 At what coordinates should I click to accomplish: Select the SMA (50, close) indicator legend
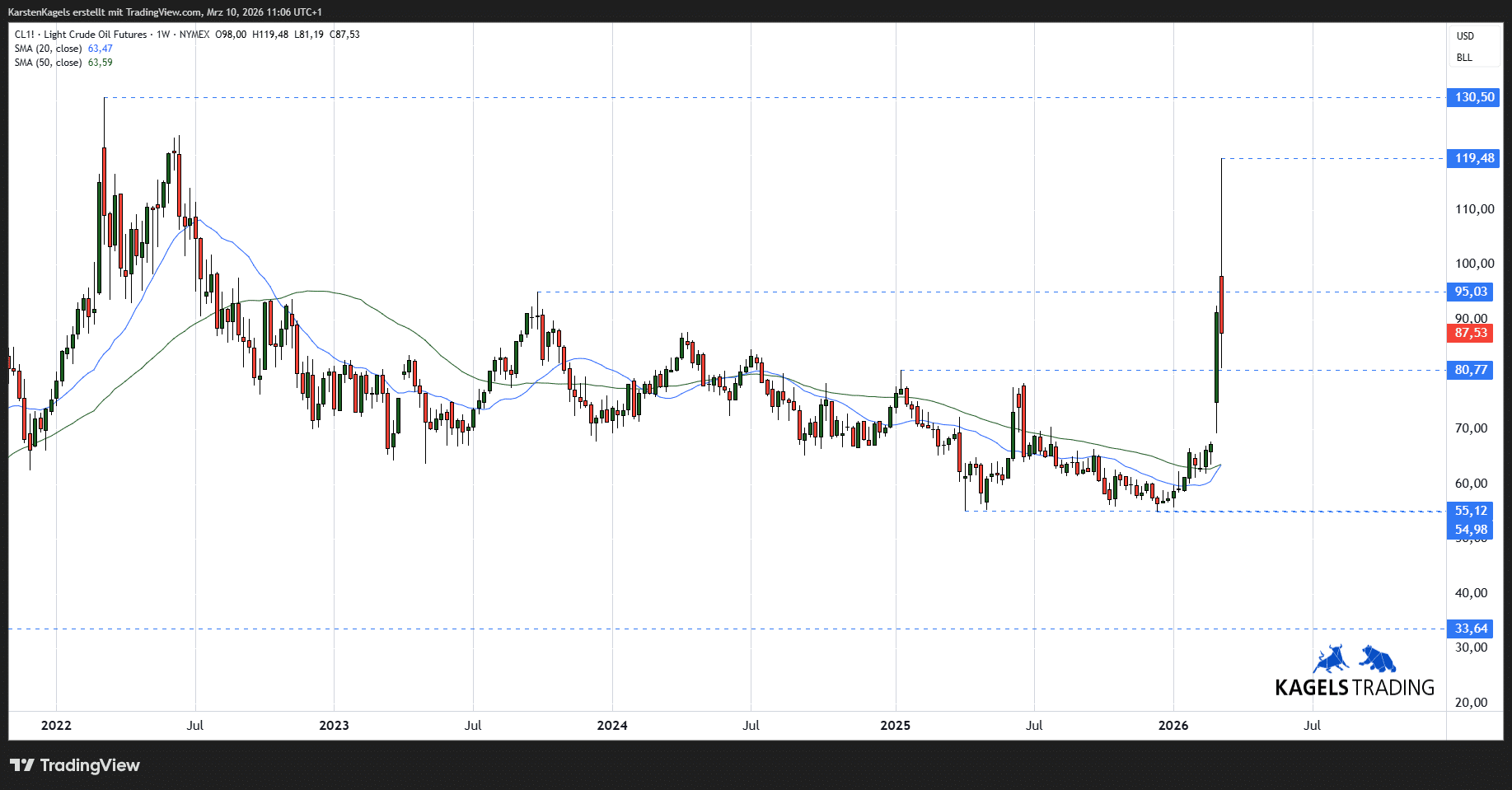coord(48,63)
